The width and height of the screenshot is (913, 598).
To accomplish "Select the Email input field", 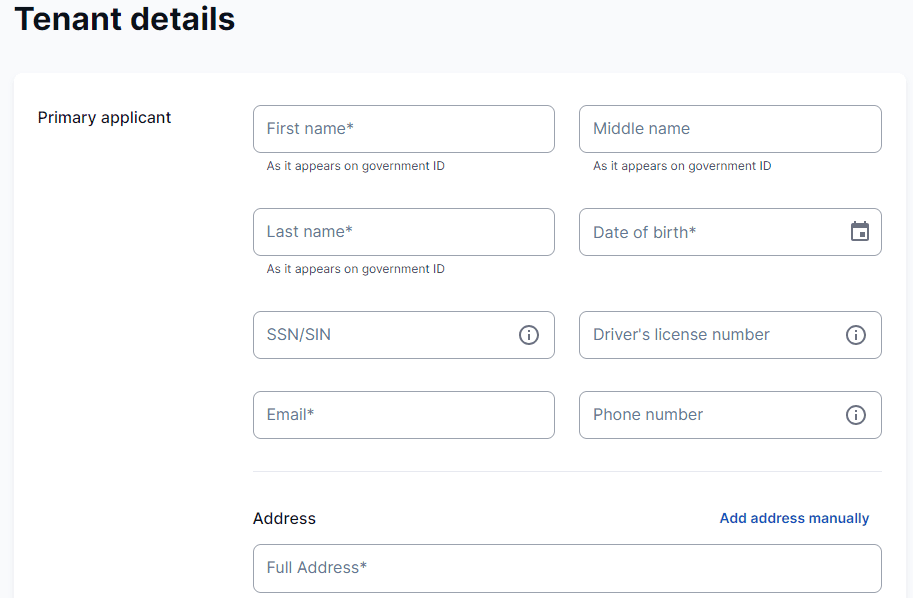I will (403, 415).
